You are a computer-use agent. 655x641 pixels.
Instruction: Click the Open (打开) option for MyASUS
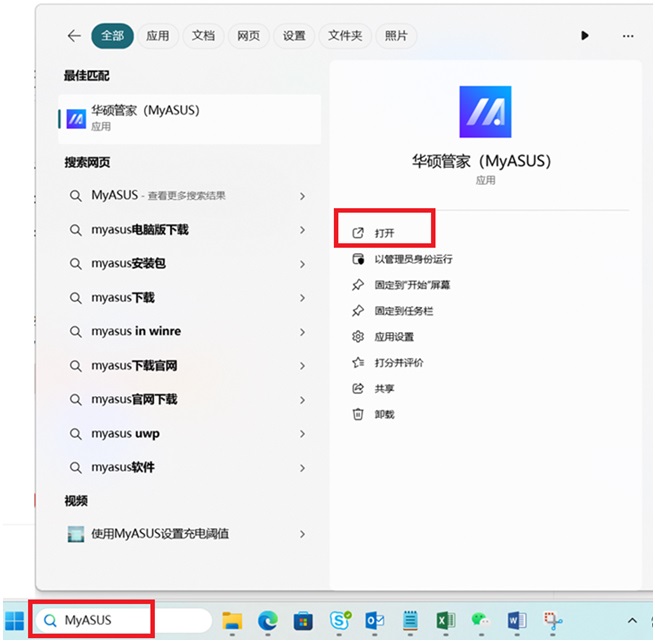pos(384,233)
